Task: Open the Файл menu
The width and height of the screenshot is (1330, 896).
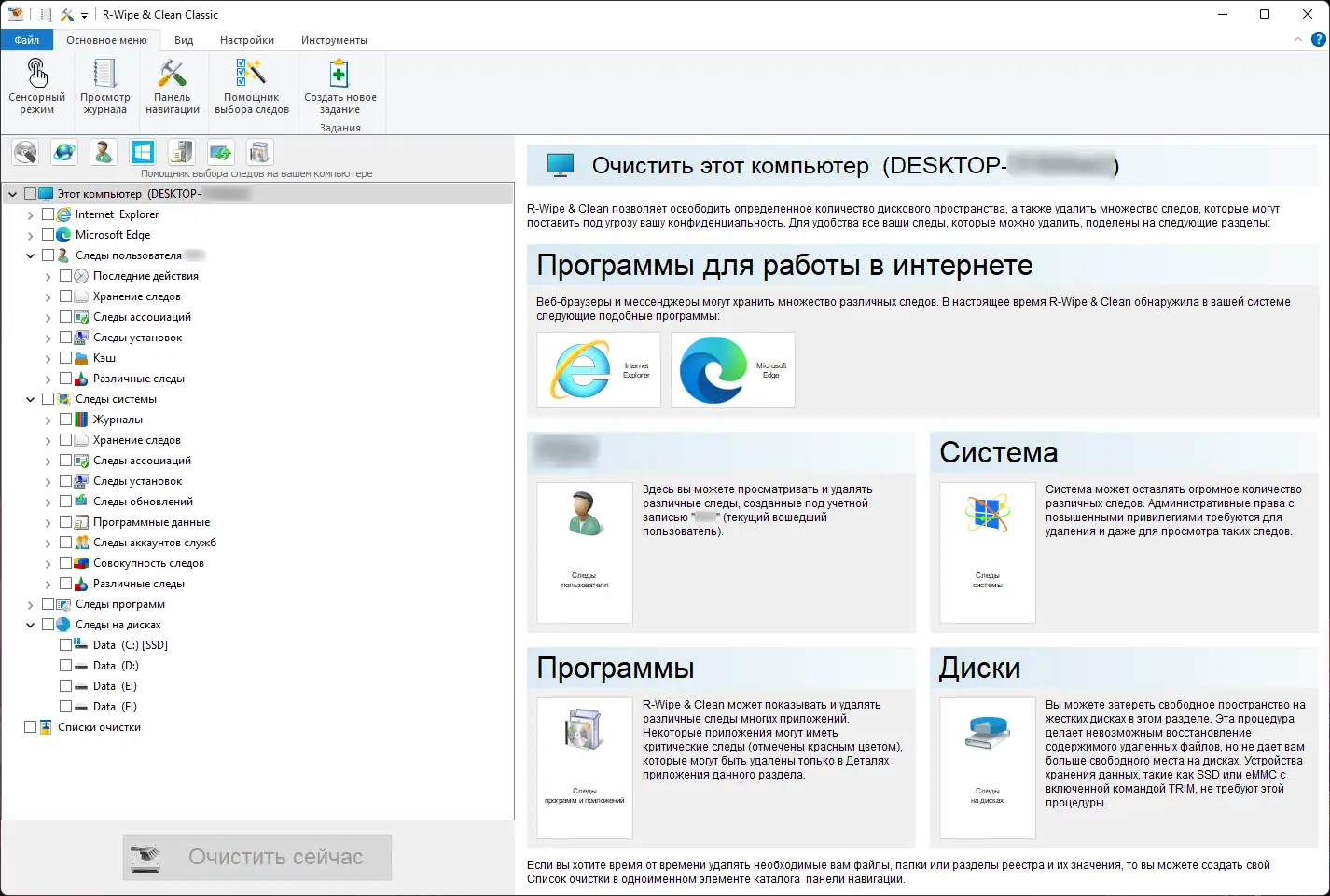Action: click(x=26, y=39)
